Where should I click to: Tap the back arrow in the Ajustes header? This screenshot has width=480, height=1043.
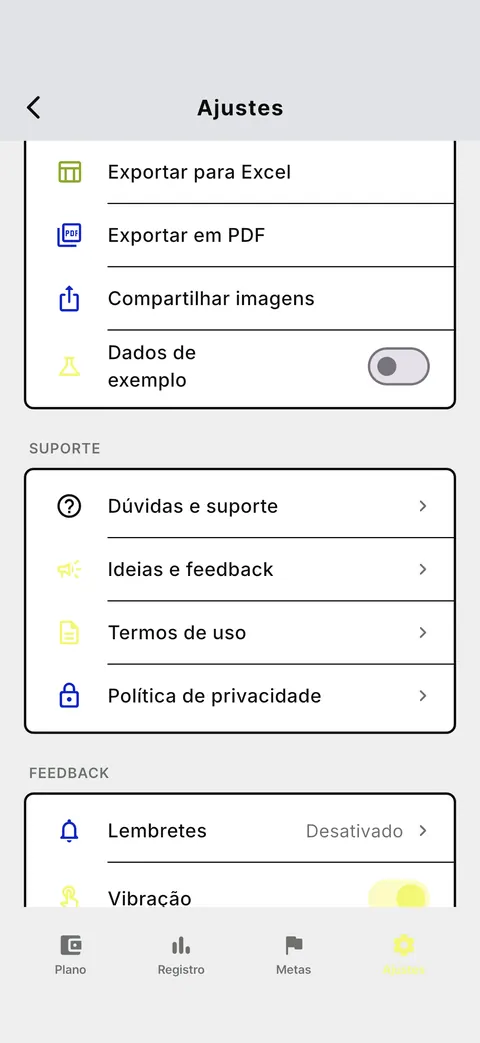[34, 107]
